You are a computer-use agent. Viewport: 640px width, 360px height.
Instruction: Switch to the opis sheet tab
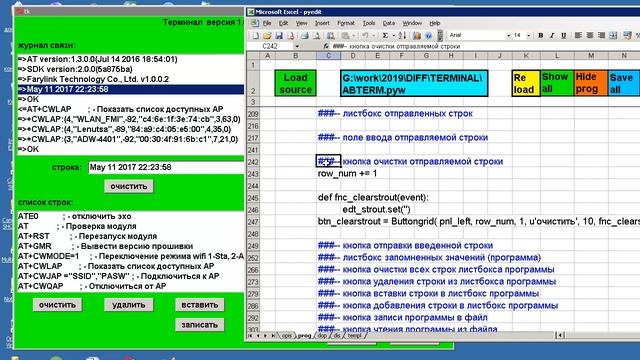pyautogui.click(x=287, y=336)
